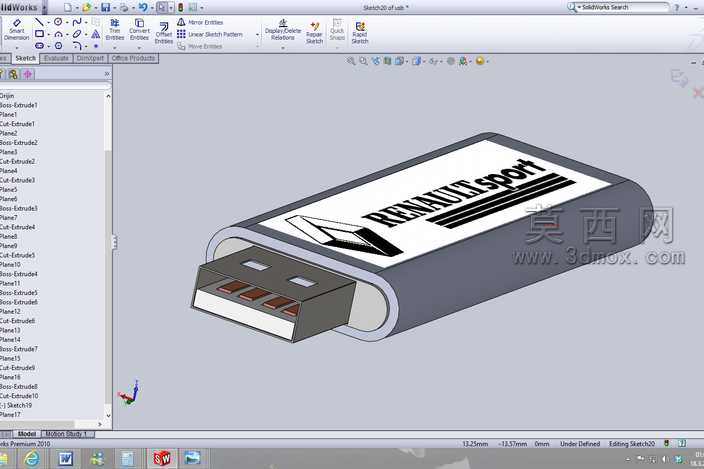
Task: Select the Spline sketch tool
Action: (77, 22)
